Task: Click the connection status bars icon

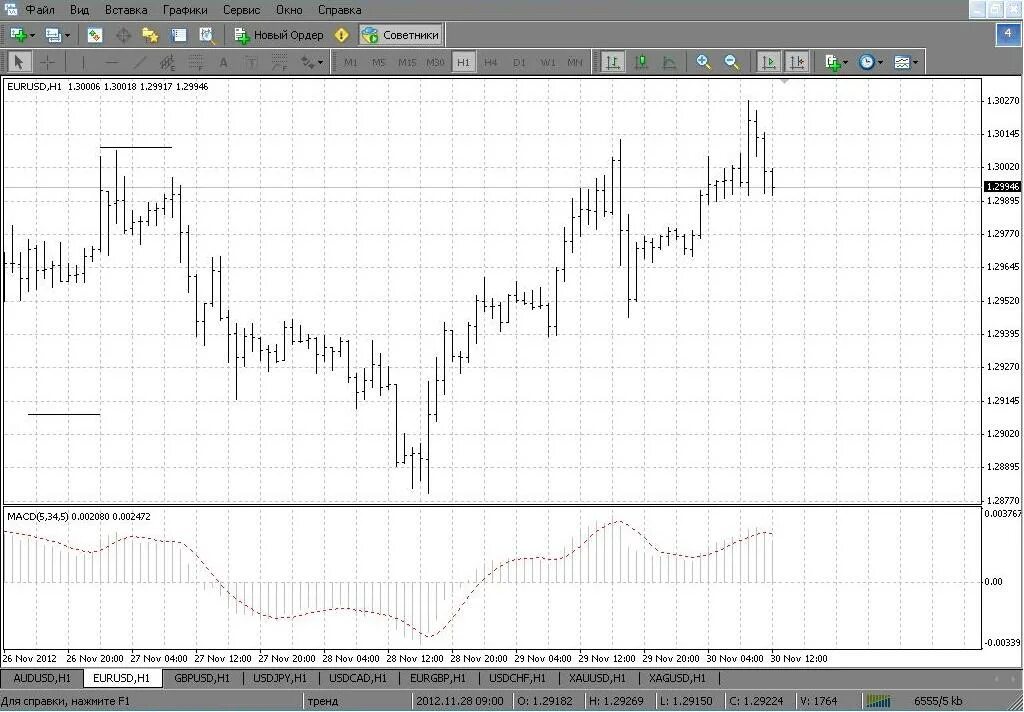Action: [x=879, y=701]
